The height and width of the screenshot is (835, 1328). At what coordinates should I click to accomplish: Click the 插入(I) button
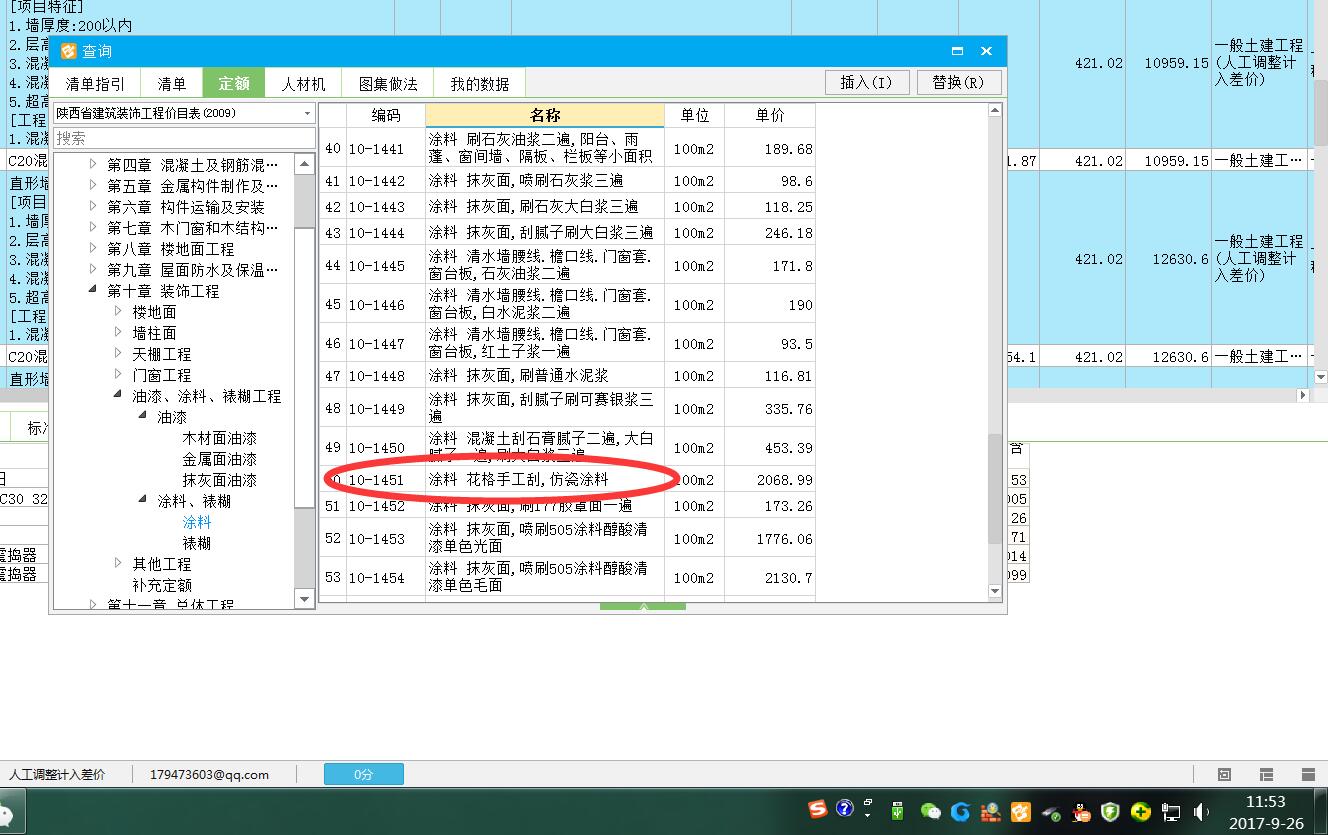[866, 82]
